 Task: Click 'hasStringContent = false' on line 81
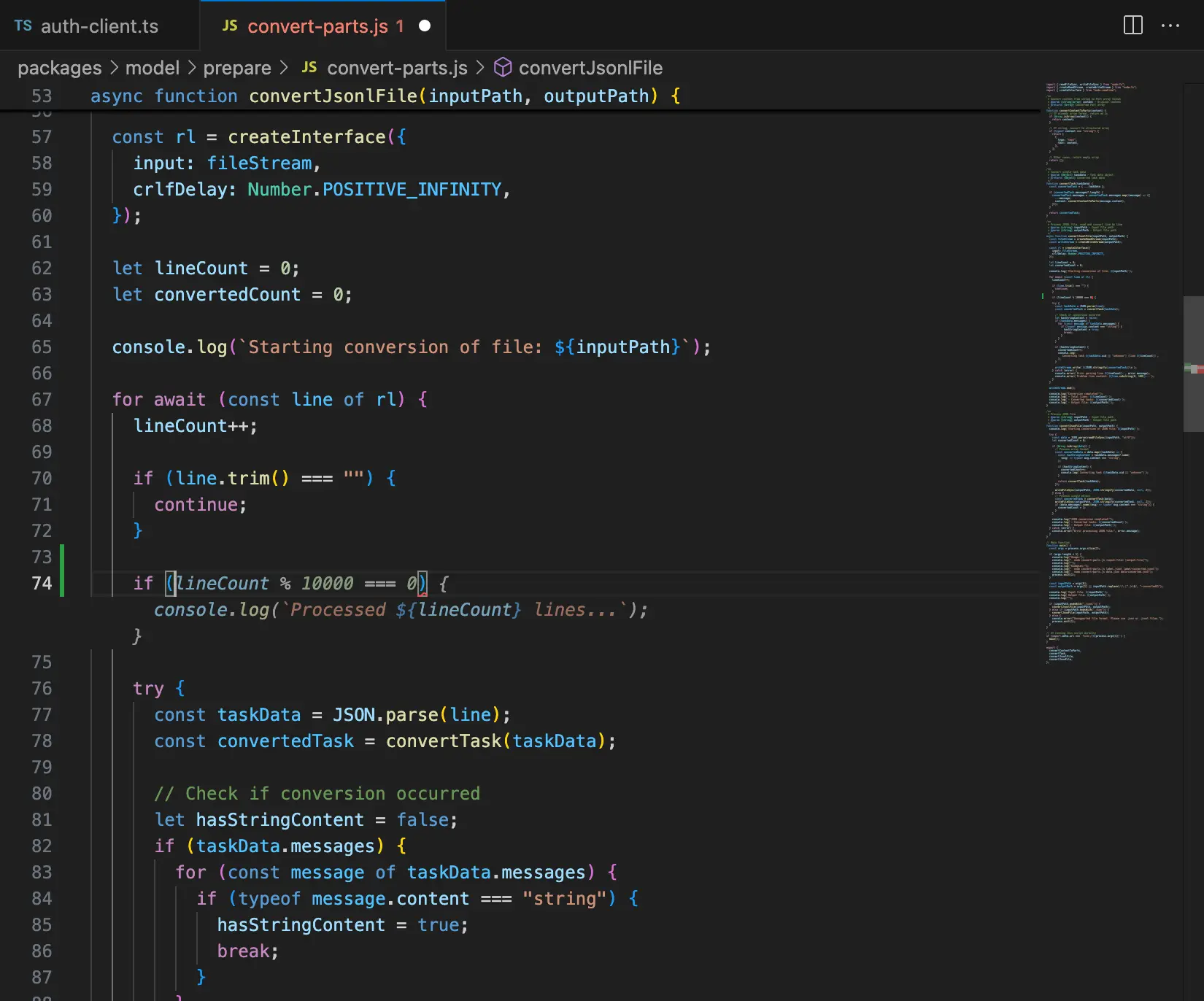[322, 820]
